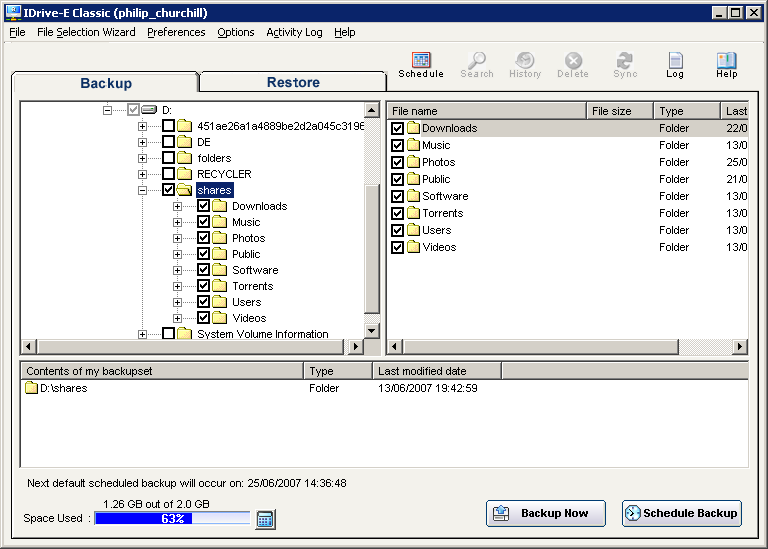Image resolution: width=768 pixels, height=549 pixels.
Task: Switch to the Restore tab
Action: pos(293,82)
